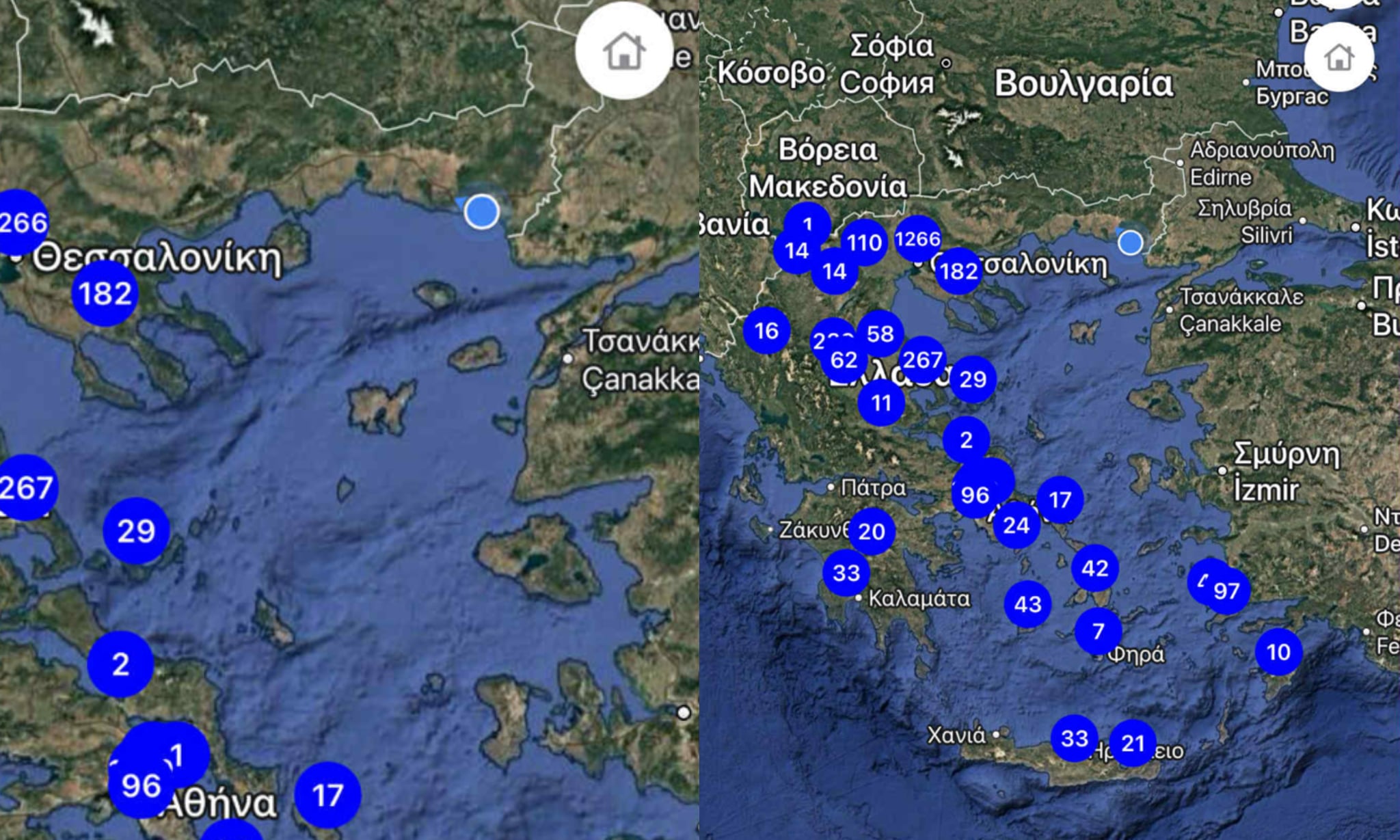Click current location dot on right map
The image size is (1400, 840).
(x=1130, y=242)
